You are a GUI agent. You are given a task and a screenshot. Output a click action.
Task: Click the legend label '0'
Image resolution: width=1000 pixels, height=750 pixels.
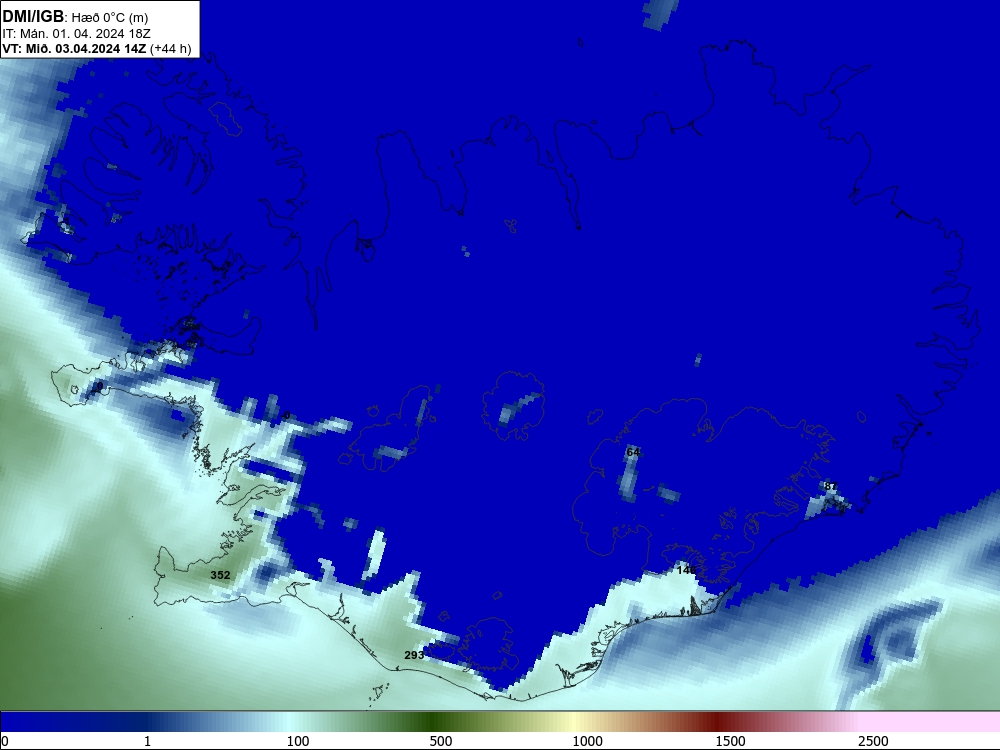pyautogui.click(x=5, y=741)
